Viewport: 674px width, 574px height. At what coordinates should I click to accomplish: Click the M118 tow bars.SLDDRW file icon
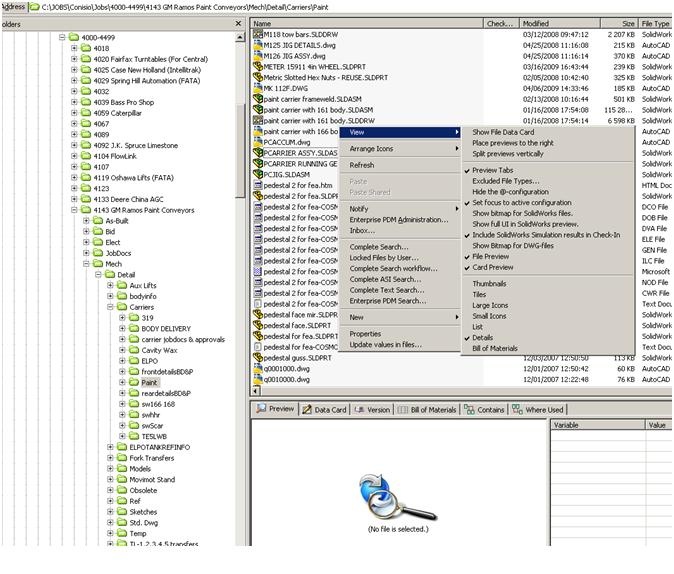pyautogui.click(x=257, y=34)
